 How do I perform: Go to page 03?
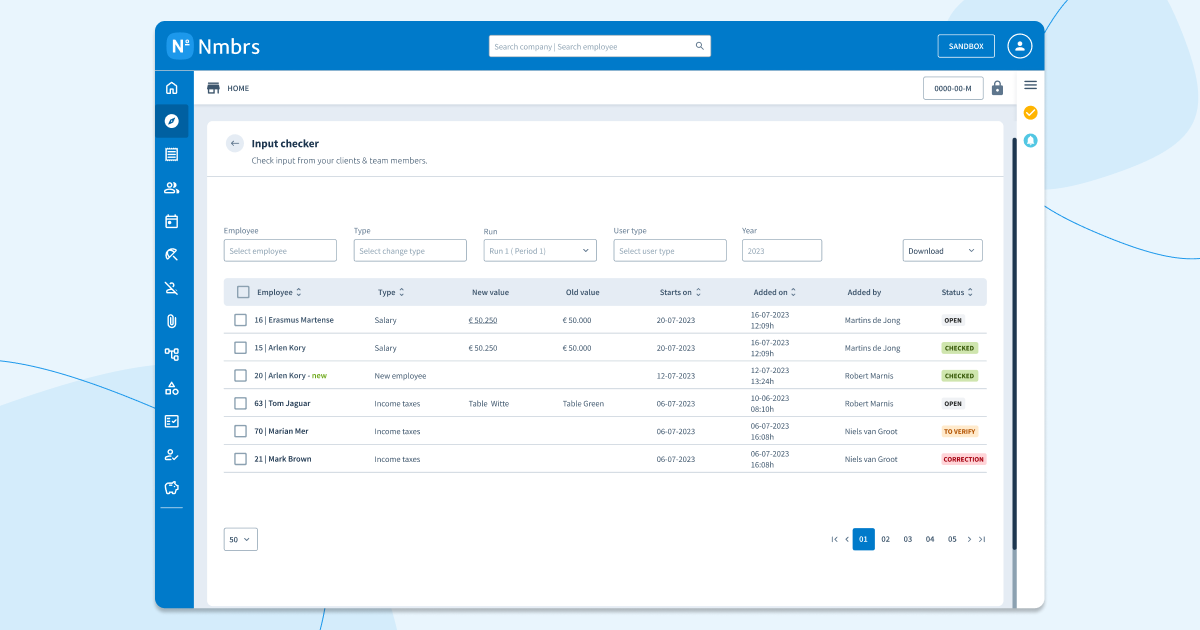click(908, 539)
